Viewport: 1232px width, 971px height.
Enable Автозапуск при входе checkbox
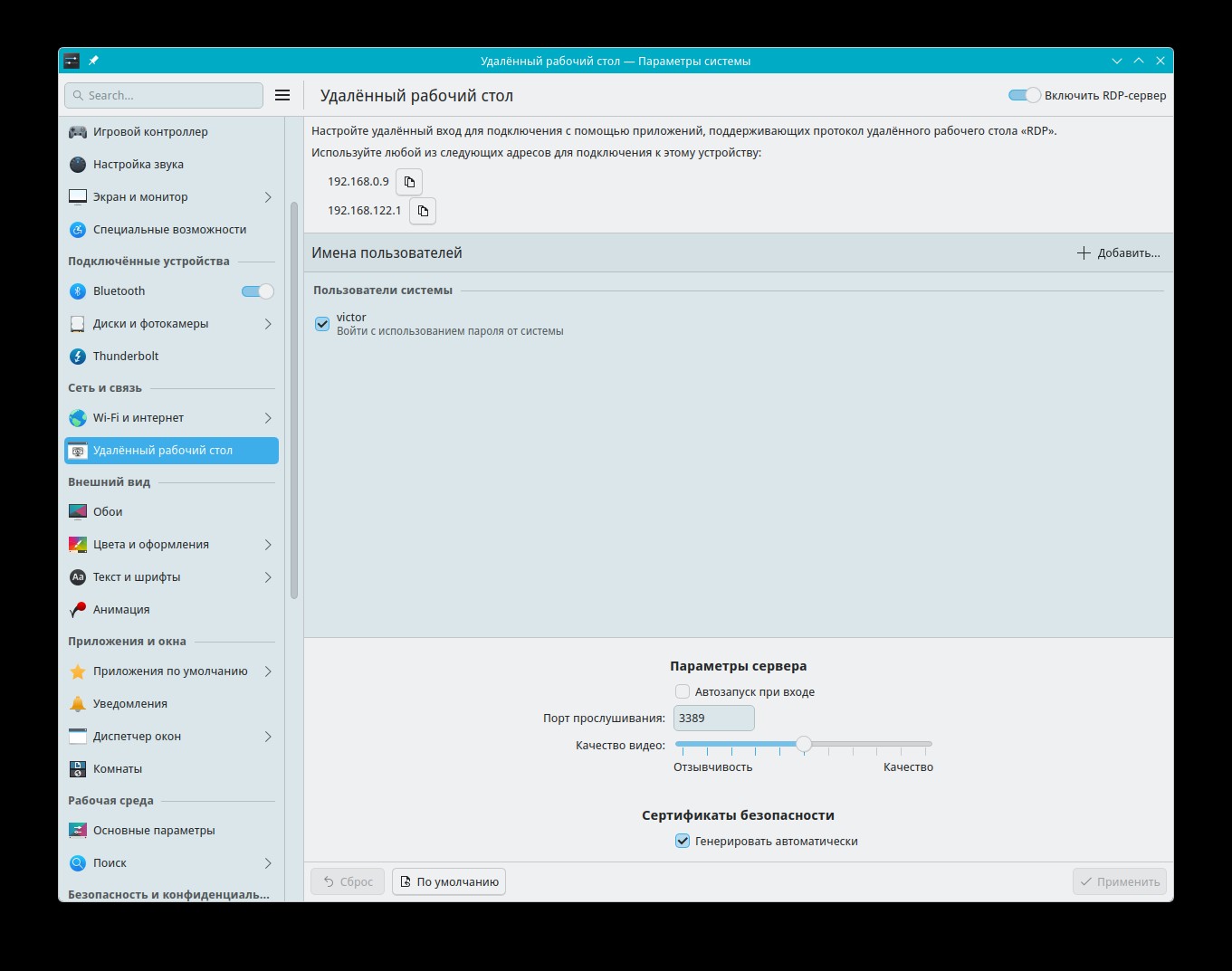pos(683,692)
